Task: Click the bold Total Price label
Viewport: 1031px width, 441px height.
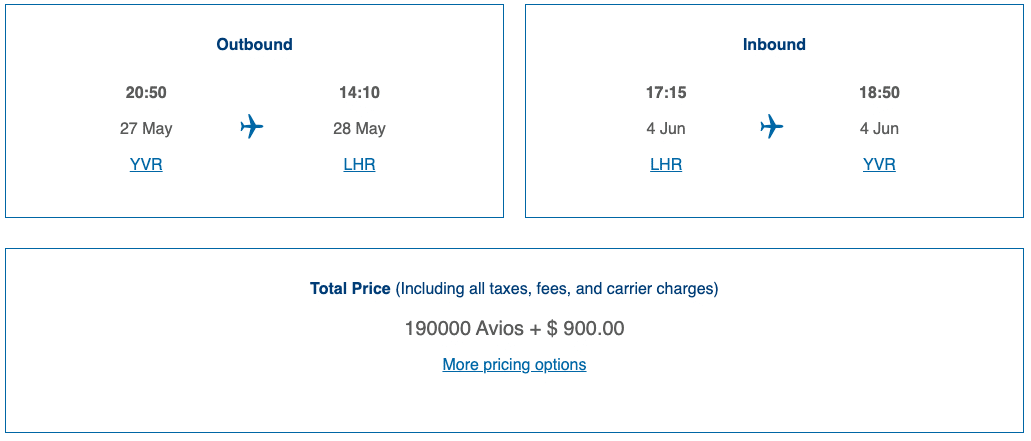Action: pos(350,288)
